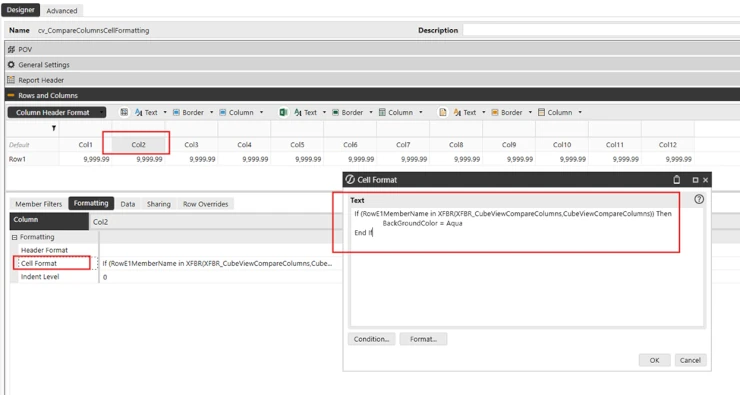The width and height of the screenshot is (740, 395).
Task: Switch to the Designer tab
Action: coord(20,10)
